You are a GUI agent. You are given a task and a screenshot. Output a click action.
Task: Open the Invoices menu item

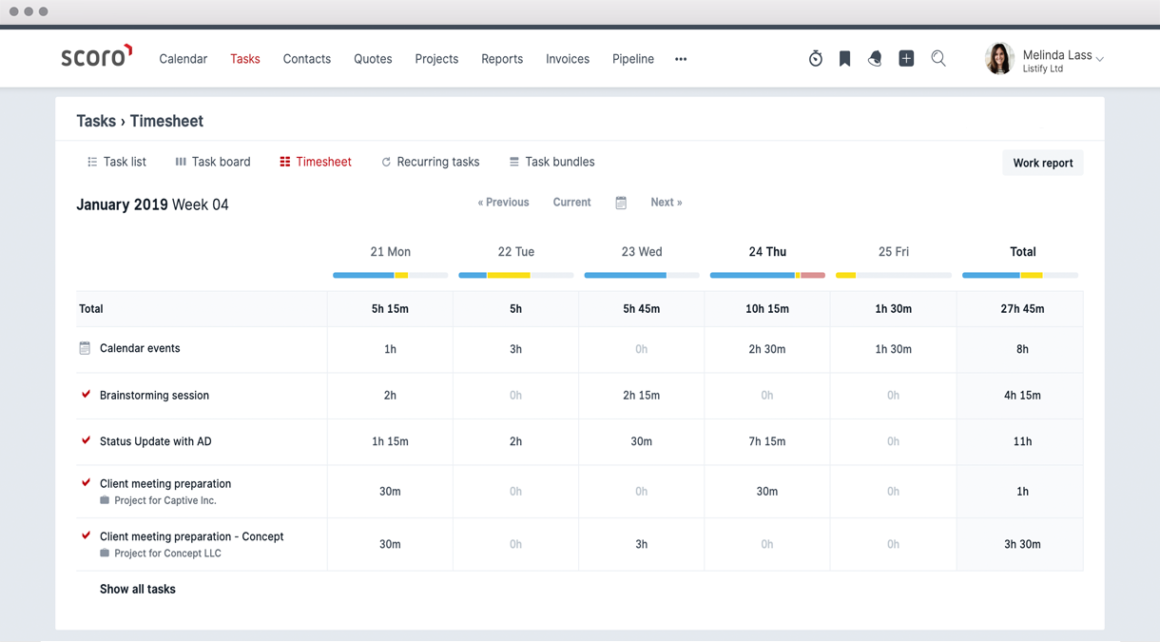click(567, 59)
